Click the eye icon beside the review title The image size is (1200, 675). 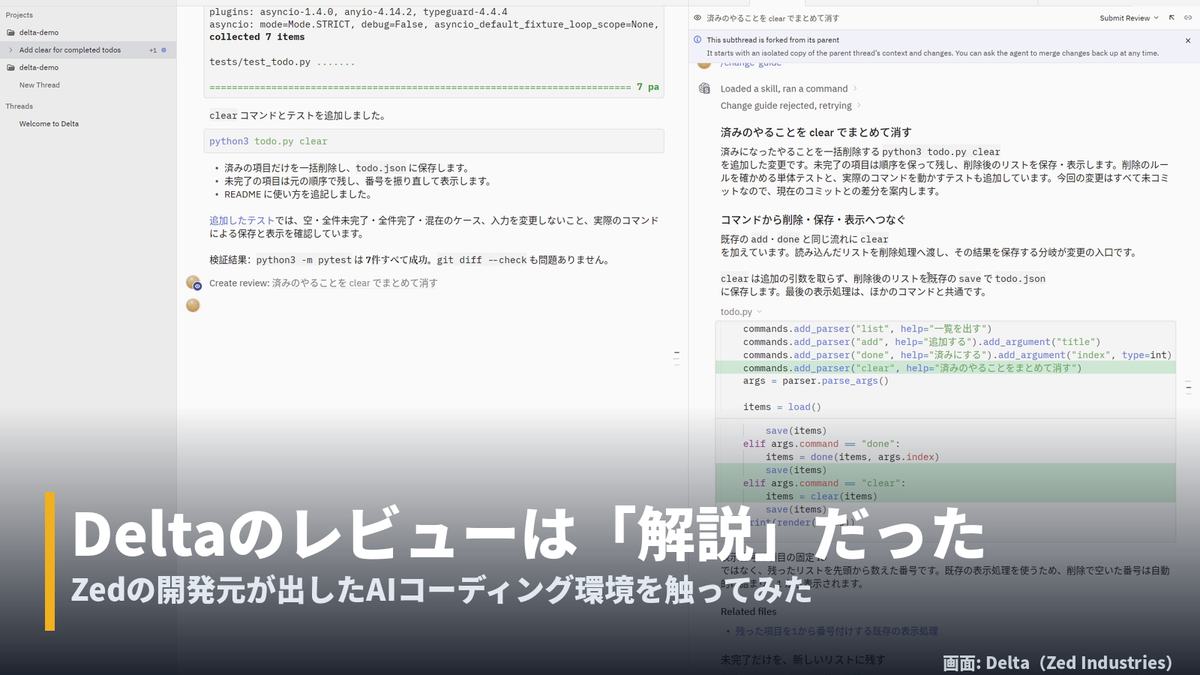click(x=697, y=18)
